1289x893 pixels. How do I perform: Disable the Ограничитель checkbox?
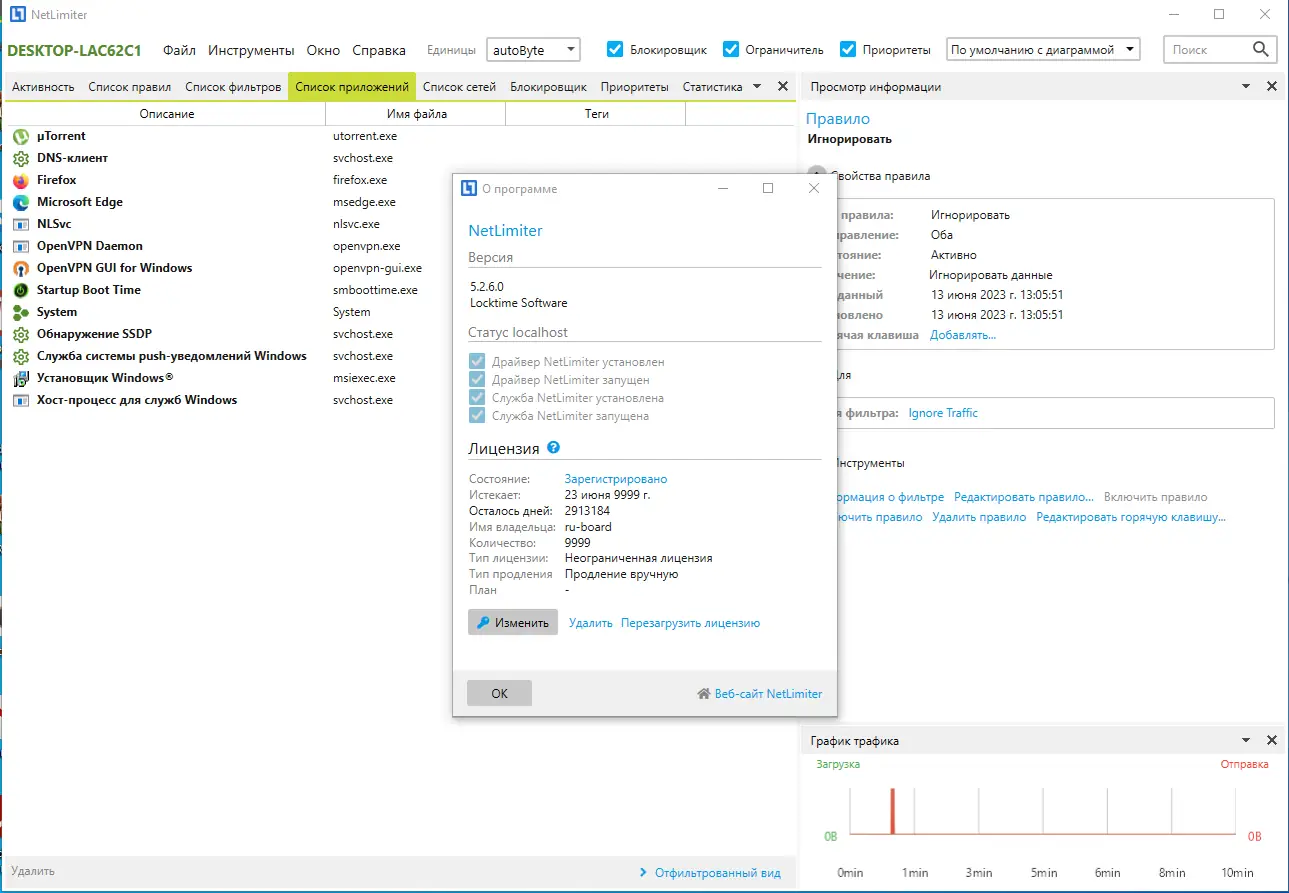pyautogui.click(x=731, y=49)
